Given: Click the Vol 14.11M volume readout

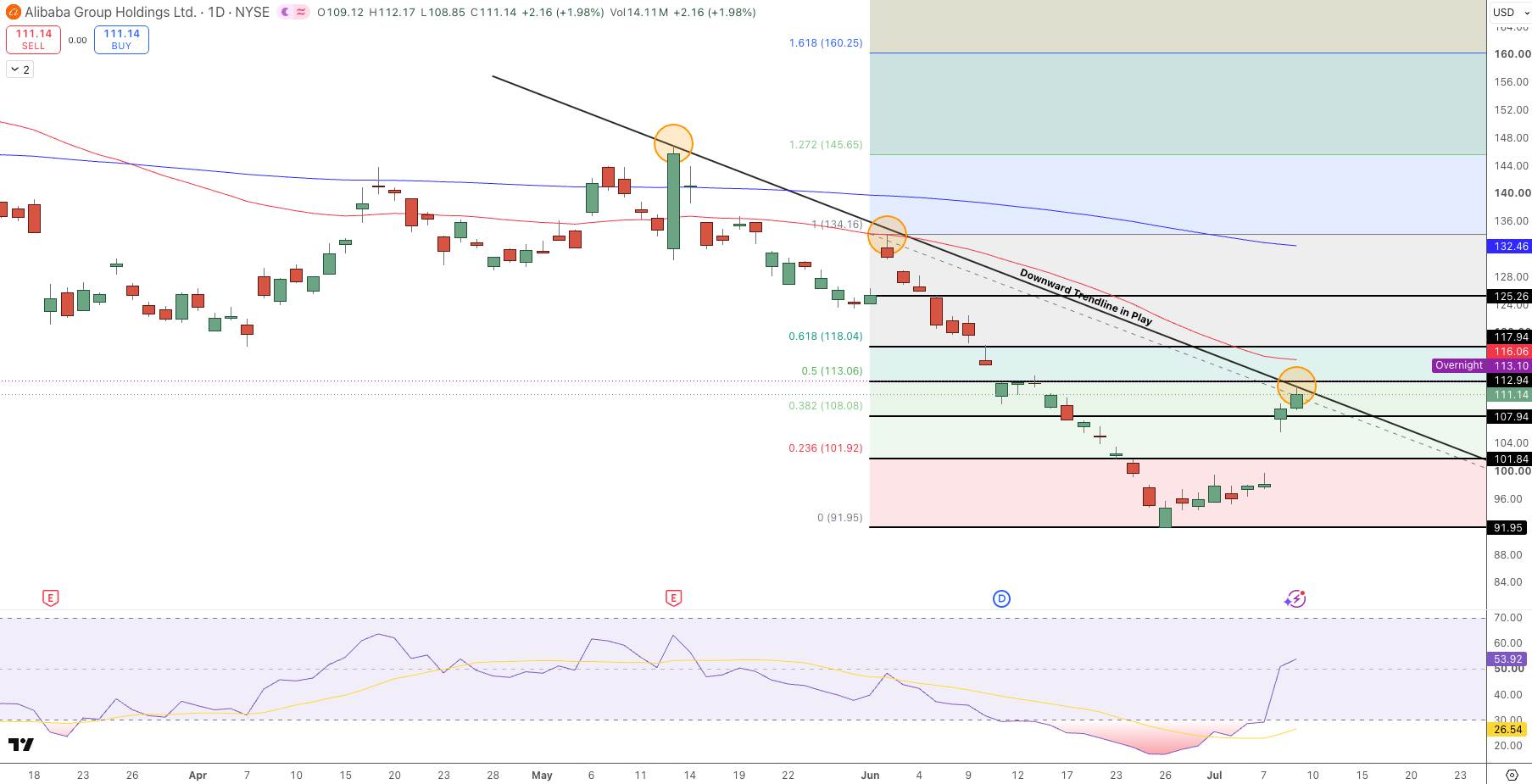Looking at the screenshot, I should (x=640, y=13).
